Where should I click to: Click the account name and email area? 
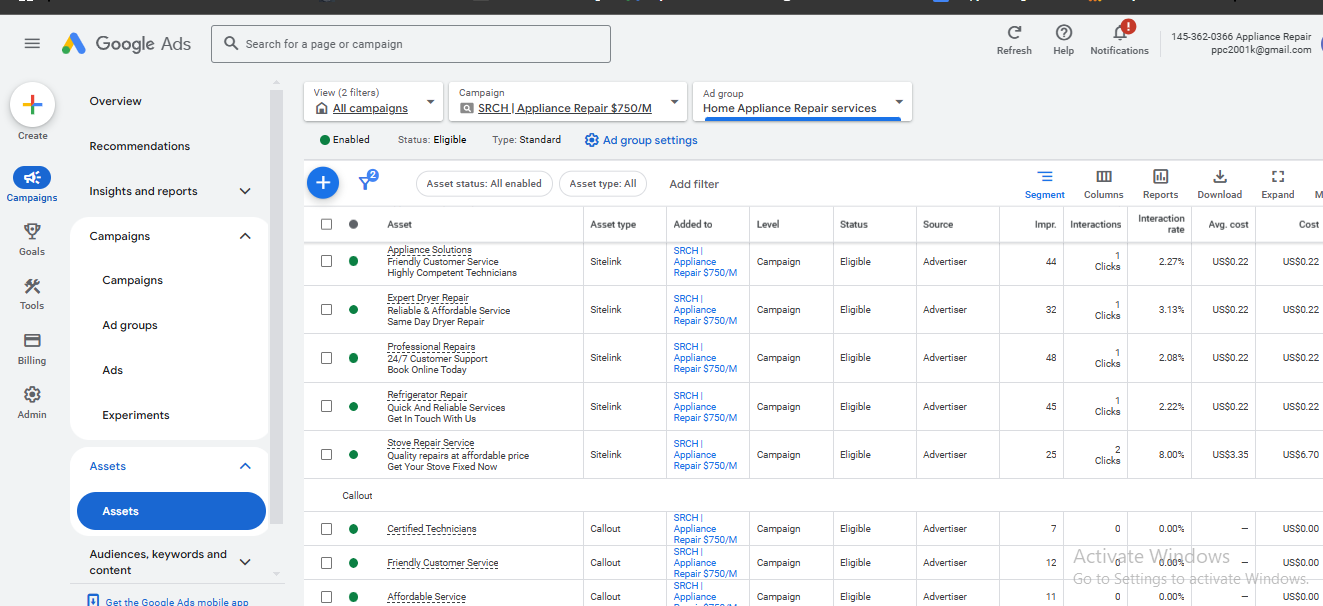(1241, 43)
